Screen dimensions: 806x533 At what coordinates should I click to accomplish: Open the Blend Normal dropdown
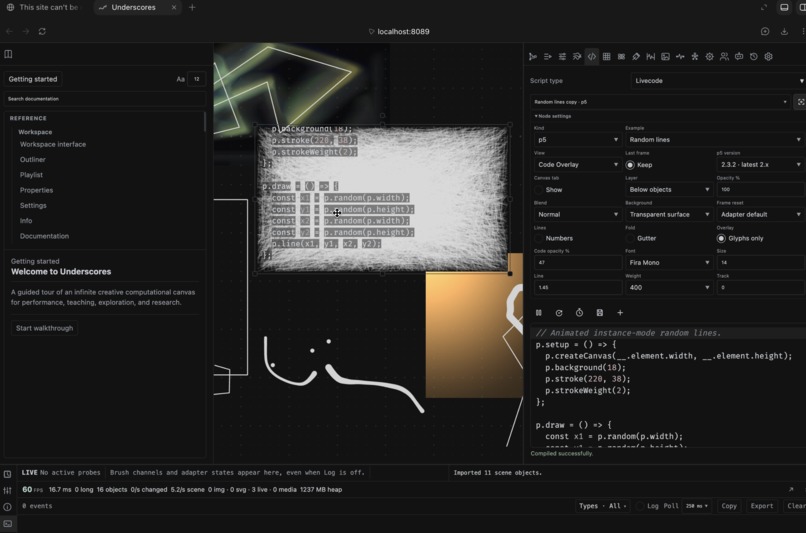(578, 214)
